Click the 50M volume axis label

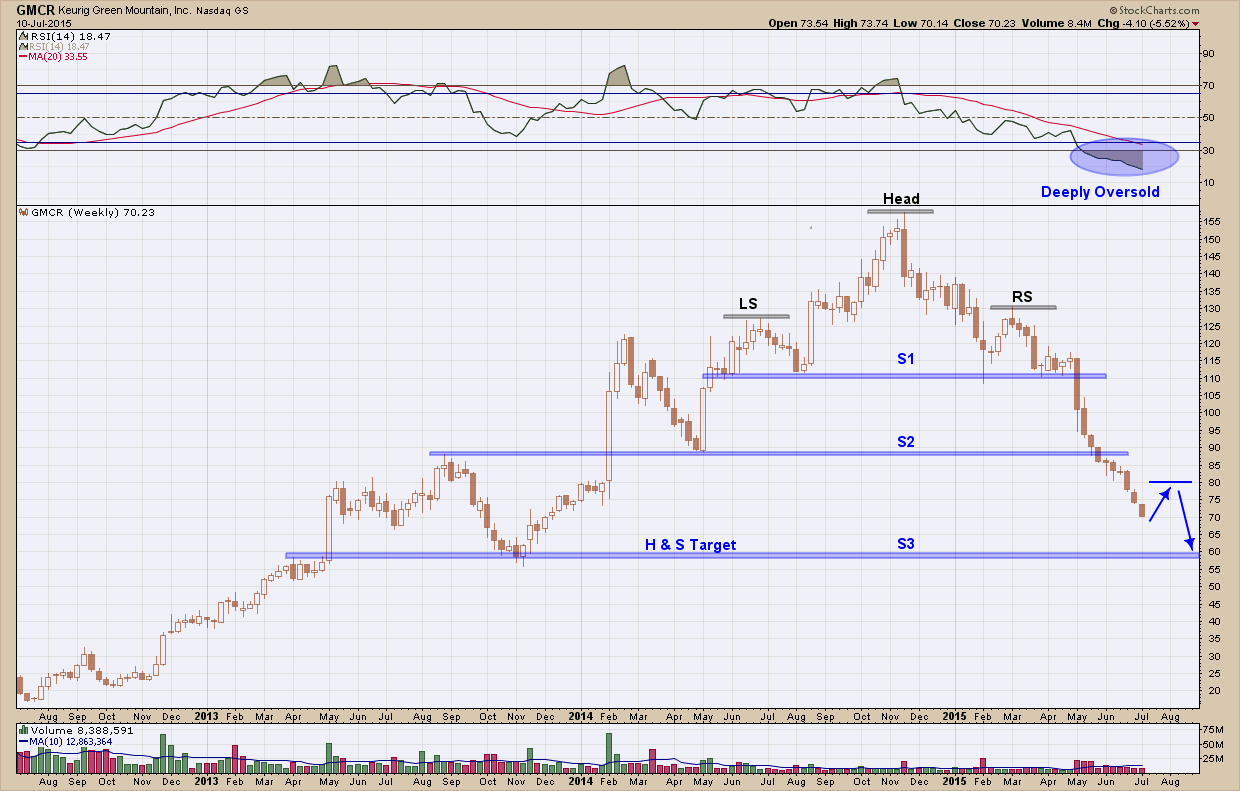(x=1213, y=744)
